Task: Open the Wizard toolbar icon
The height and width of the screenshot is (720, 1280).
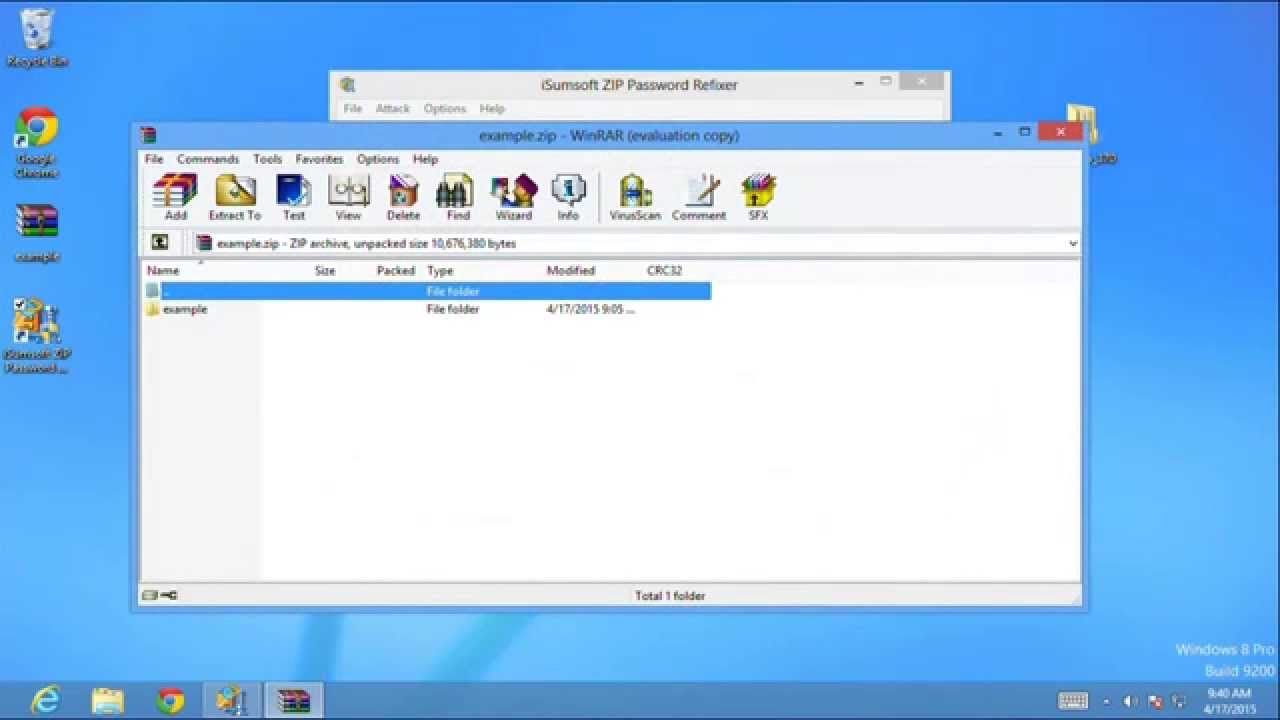Action: click(514, 197)
